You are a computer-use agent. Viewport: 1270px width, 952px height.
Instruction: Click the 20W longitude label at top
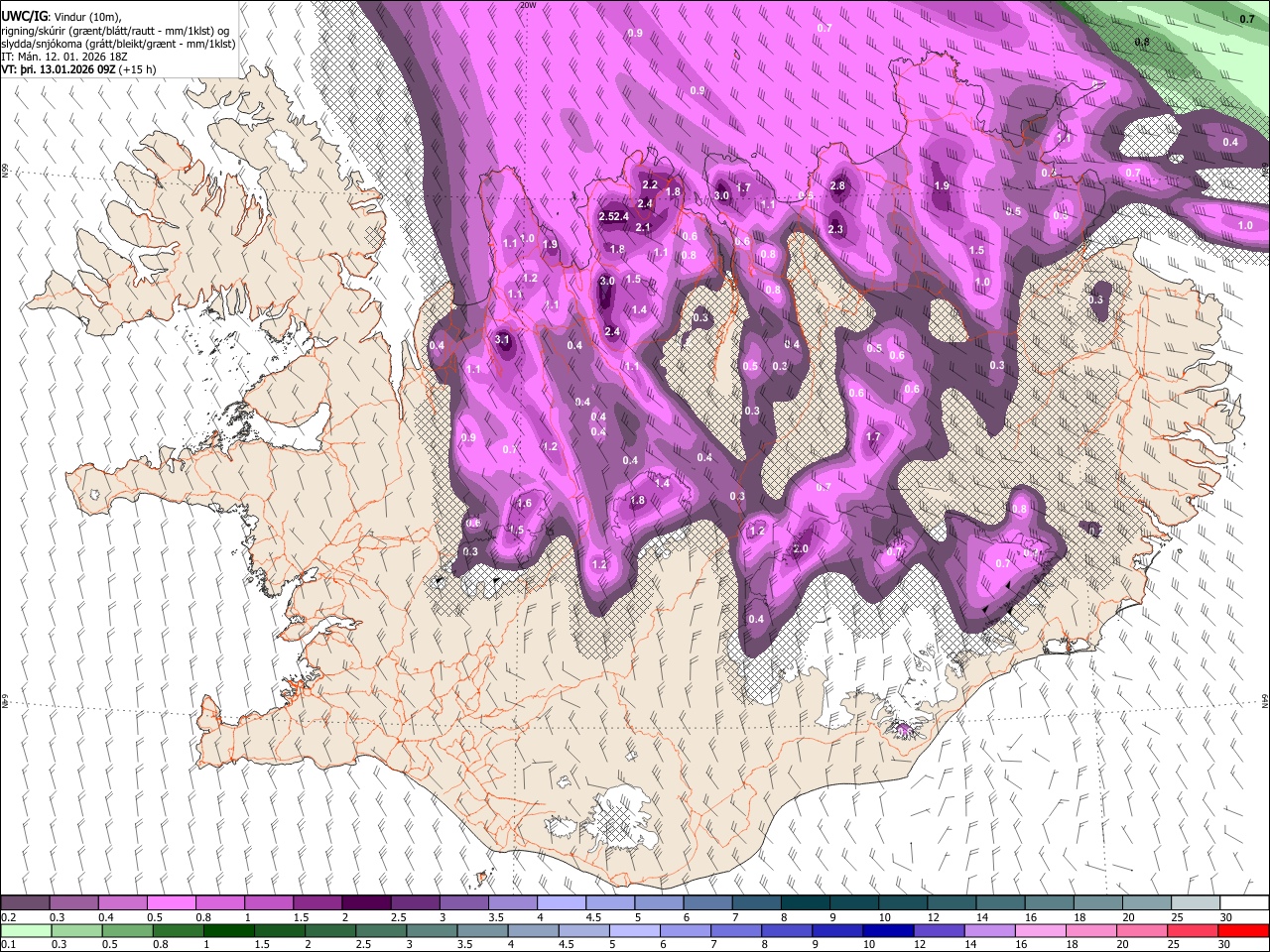(528, 5)
